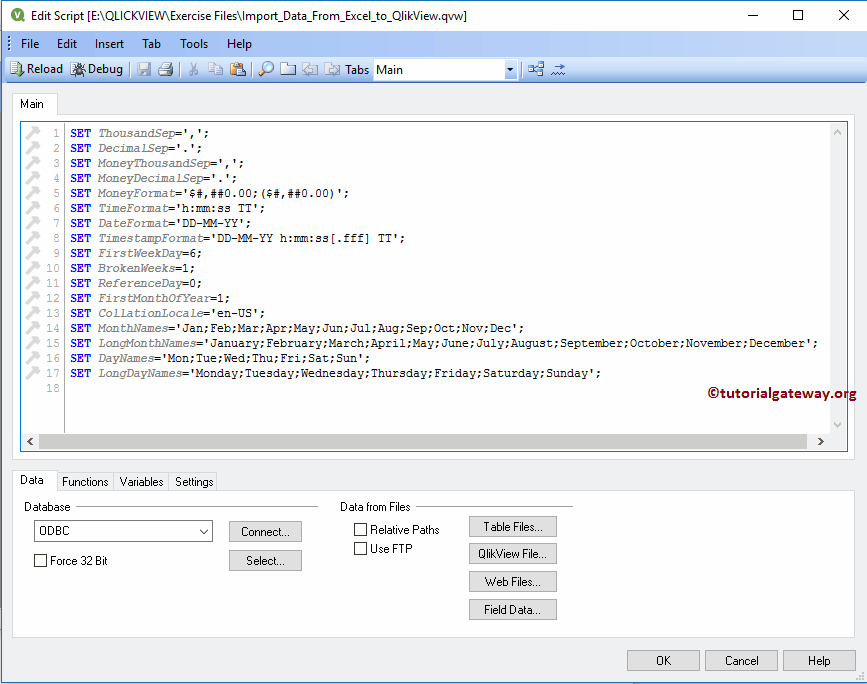Screen dimensions: 867x684
Task: Switch to the Variables tab
Action: coord(140,482)
